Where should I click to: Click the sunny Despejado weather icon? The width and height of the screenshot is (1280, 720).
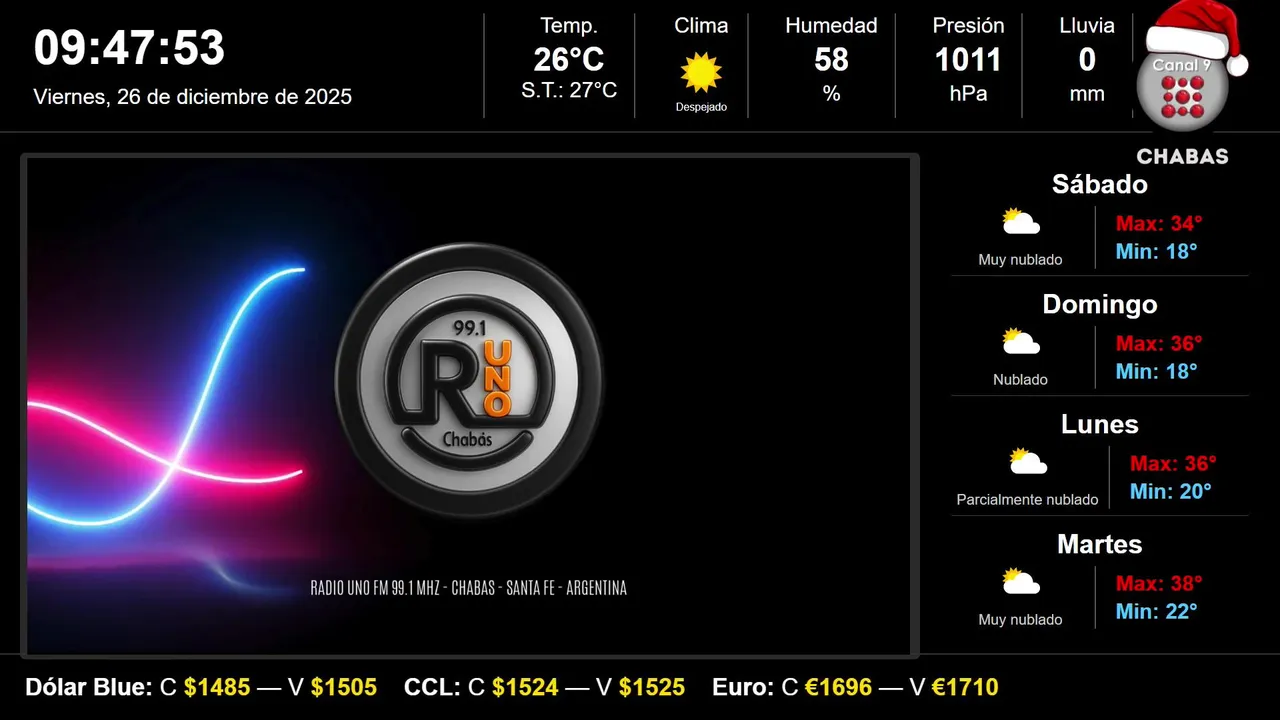(701, 73)
